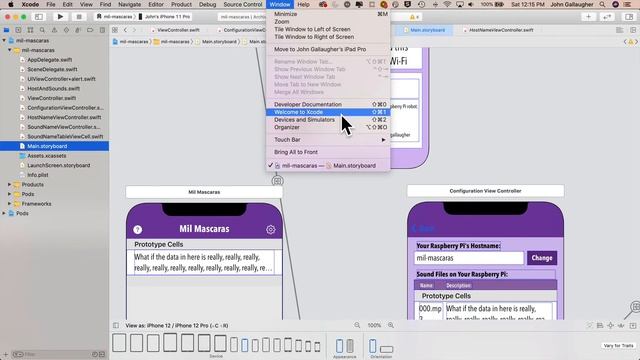The height and width of the screenshot is (360, 640).
Task: Open the Debug navigator icon
Action: click(x=78, y=30)
